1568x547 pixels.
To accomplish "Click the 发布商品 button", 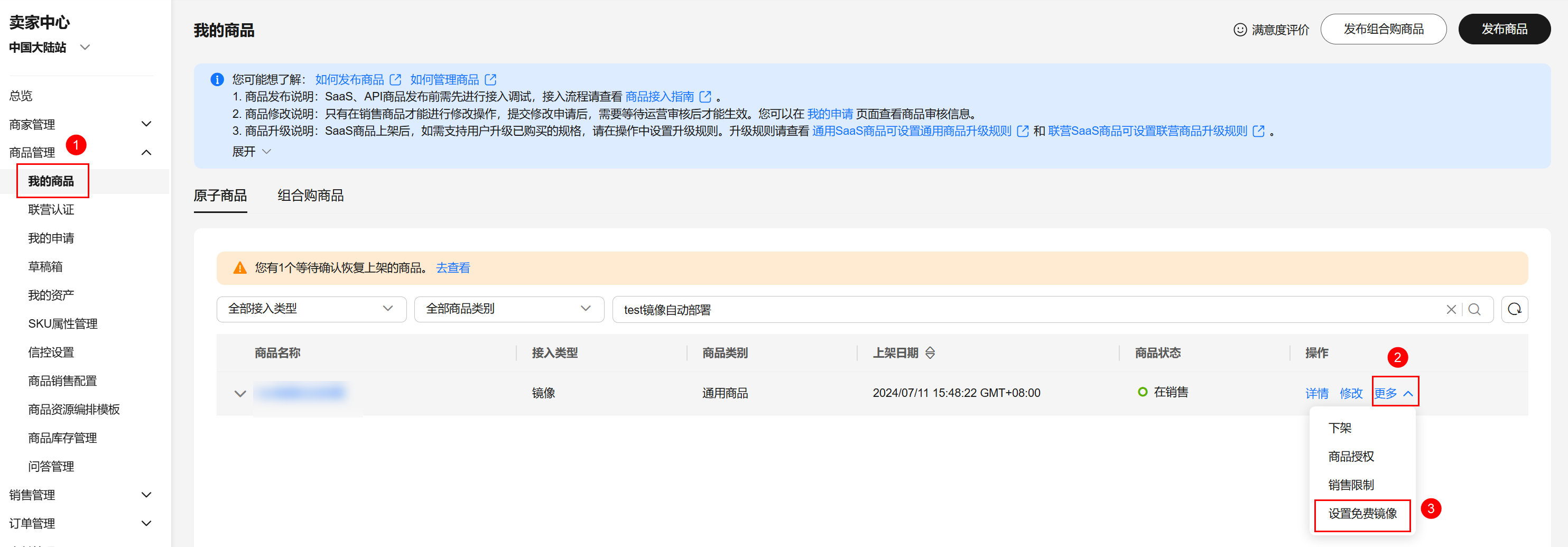I will (x=1504, y=29).
